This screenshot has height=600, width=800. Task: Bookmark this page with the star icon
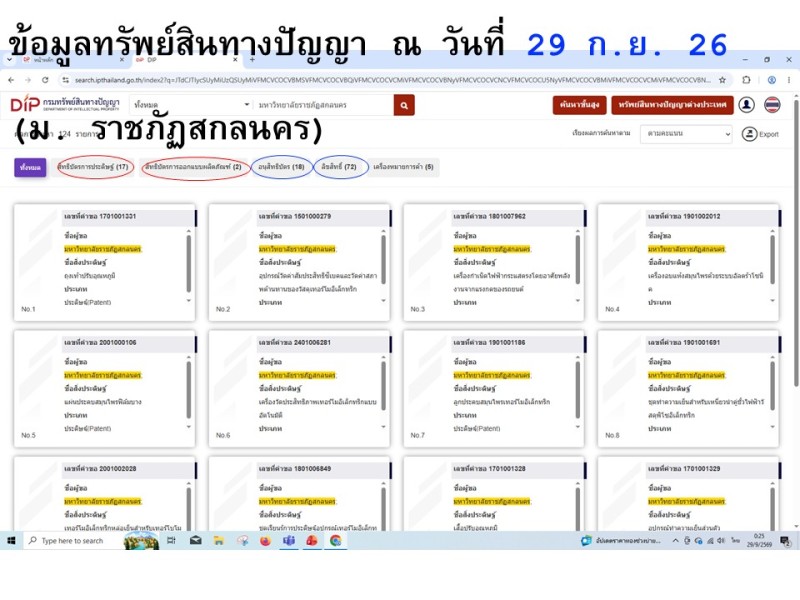(722, 80)
